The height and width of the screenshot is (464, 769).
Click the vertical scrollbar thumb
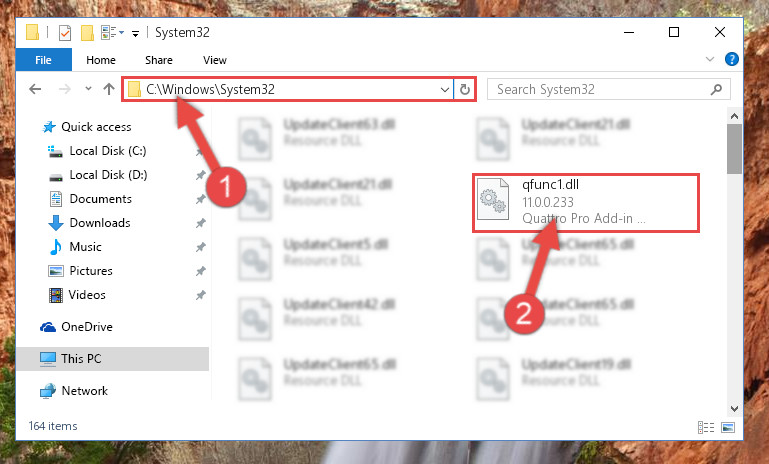pyautogui.click(x=734, y=149)
